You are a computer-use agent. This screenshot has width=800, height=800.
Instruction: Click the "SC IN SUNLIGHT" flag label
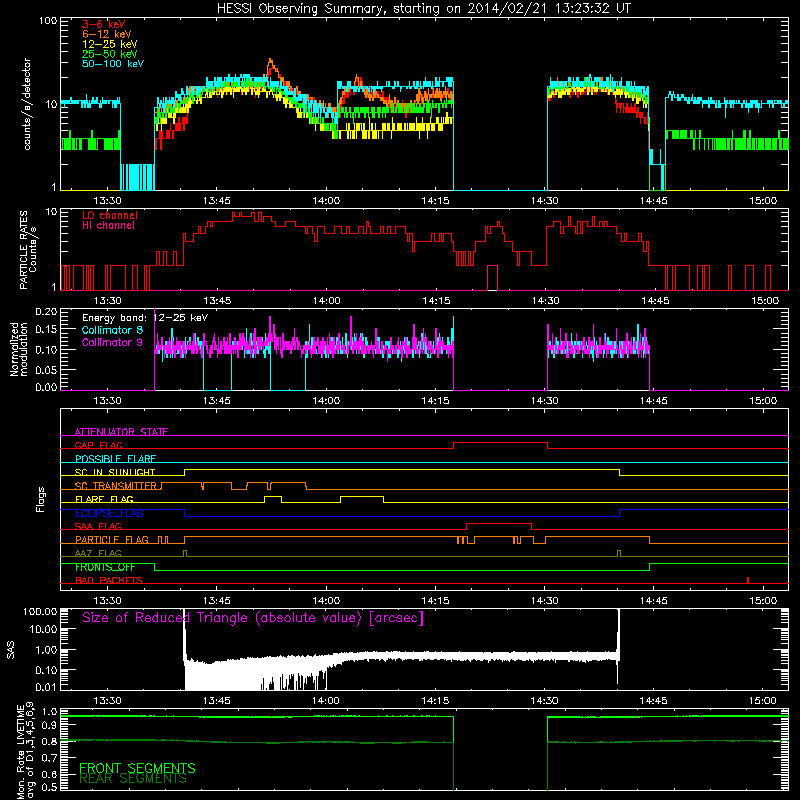pyautogui.click(x=115, y=472)
